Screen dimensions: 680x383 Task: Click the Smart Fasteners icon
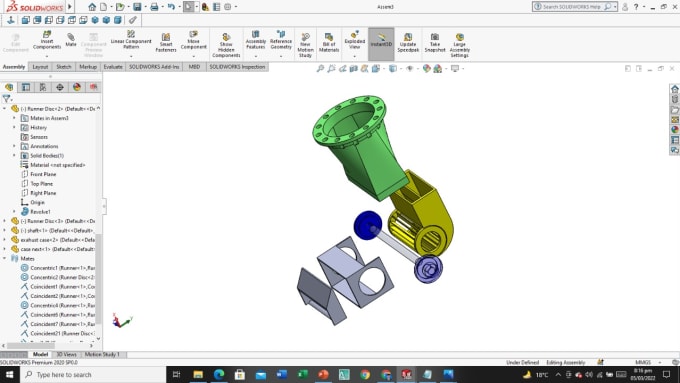click(x=166, y=43)
